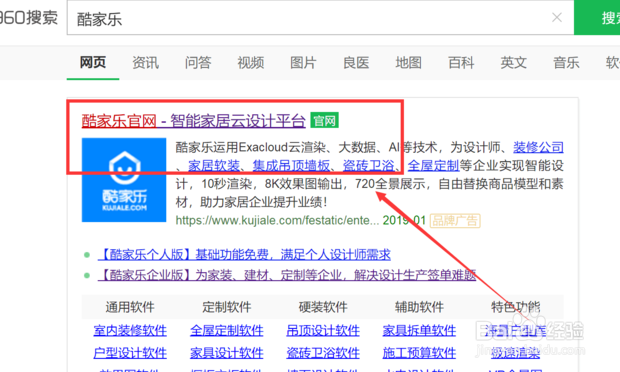Switch to the 百科 tab
Screen dimensions: 620x372
(461, 62)
